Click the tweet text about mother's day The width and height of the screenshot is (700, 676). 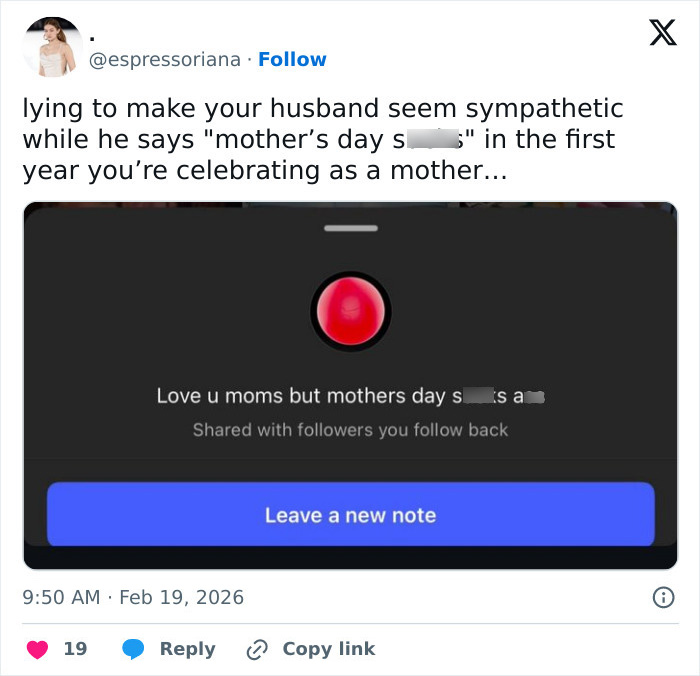322,139
